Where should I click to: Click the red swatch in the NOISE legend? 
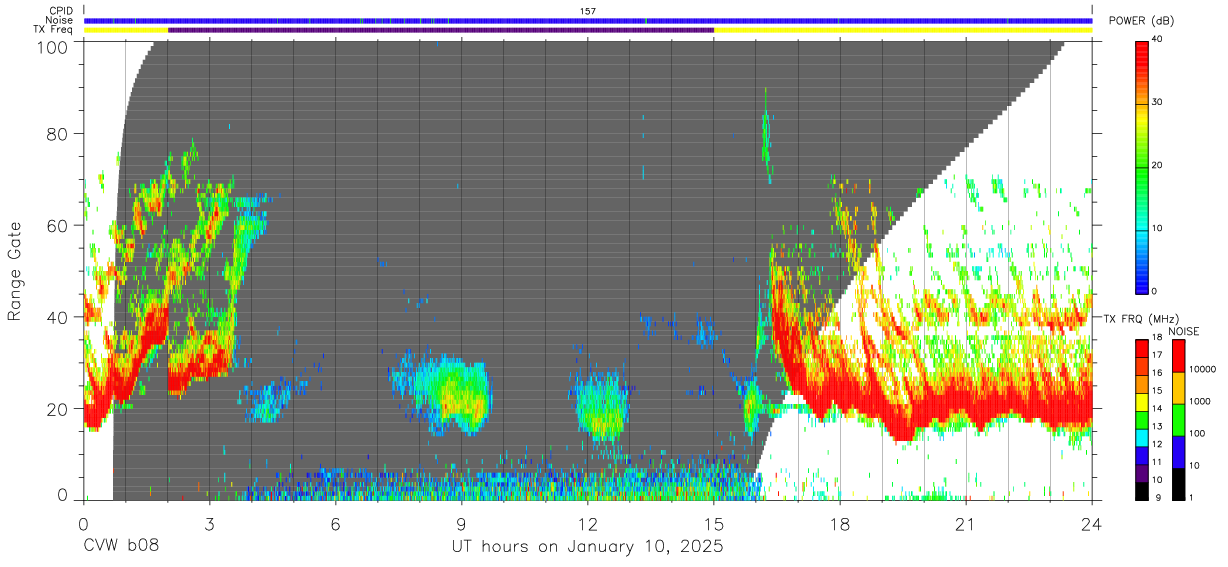[x=1178, y=355]
